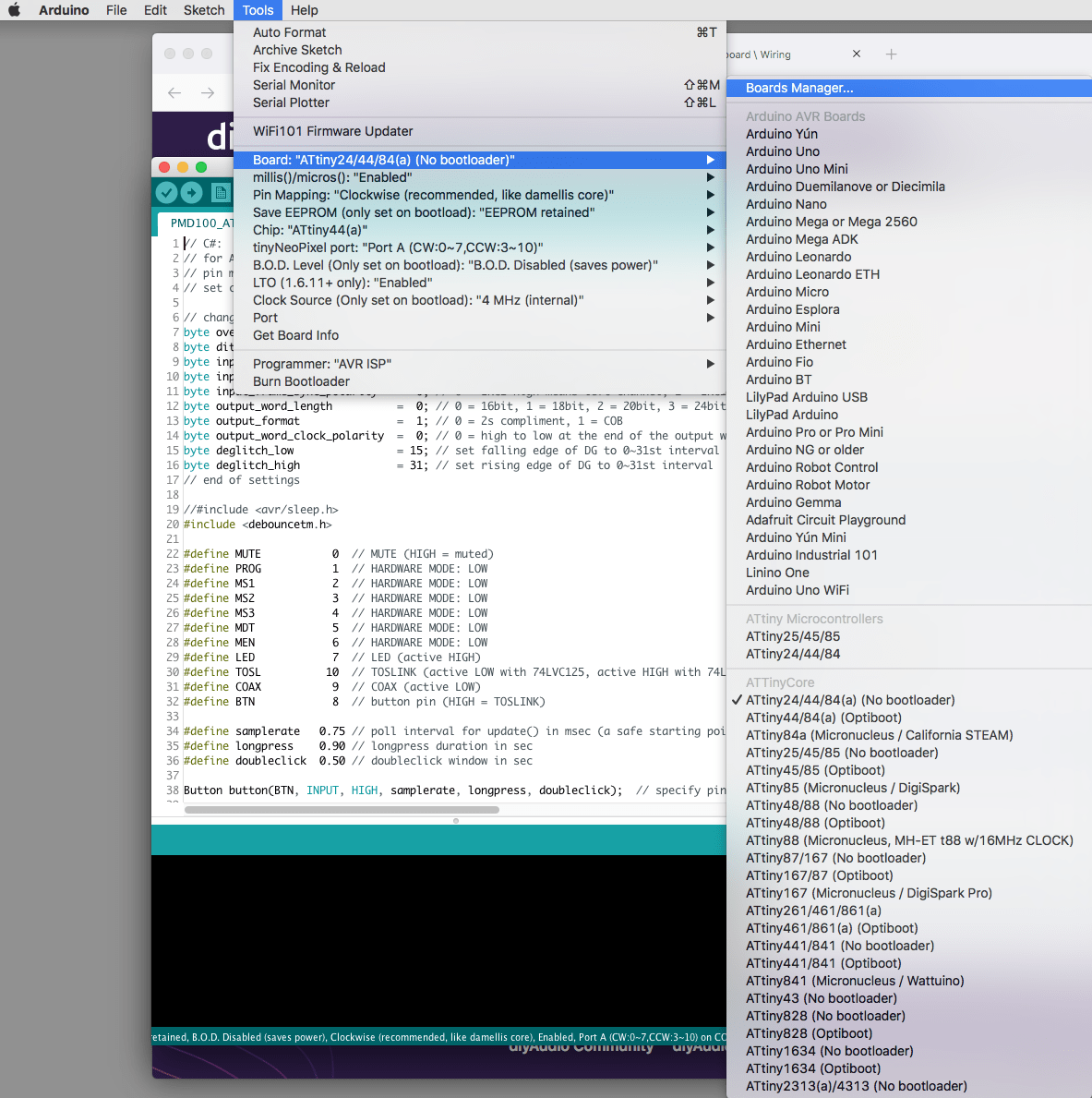The image size is (1092, 1098).
Task: Select ATtiny24/44/84 under ATtiny Microcontrollers
Action: (x=909, y=653)
